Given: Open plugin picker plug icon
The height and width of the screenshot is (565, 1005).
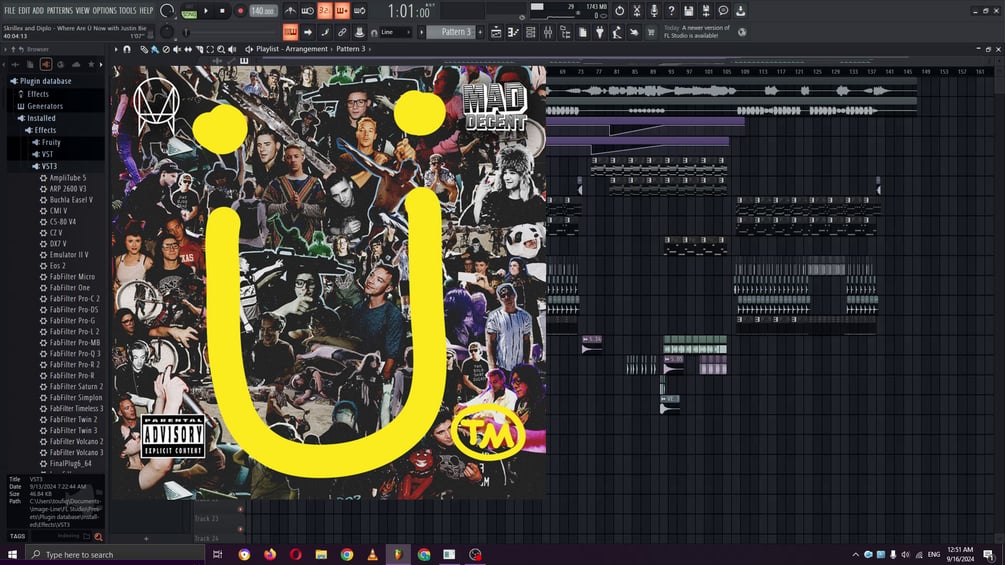Looking at the screenshot, I should coord(600,32).
